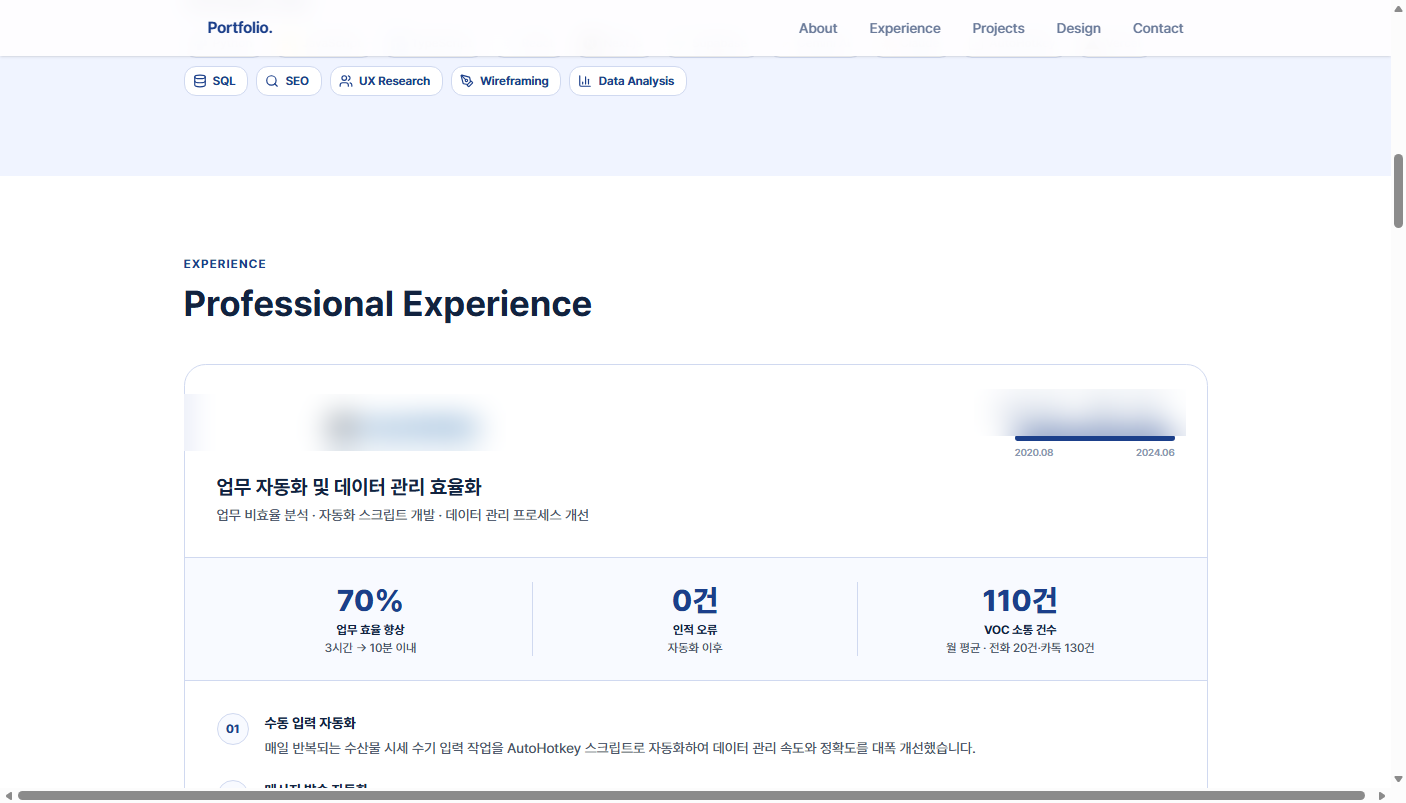Viewport: 1406px width, 803px height.
Task: Click the SQL database icon
Action: tap(200, 81)
